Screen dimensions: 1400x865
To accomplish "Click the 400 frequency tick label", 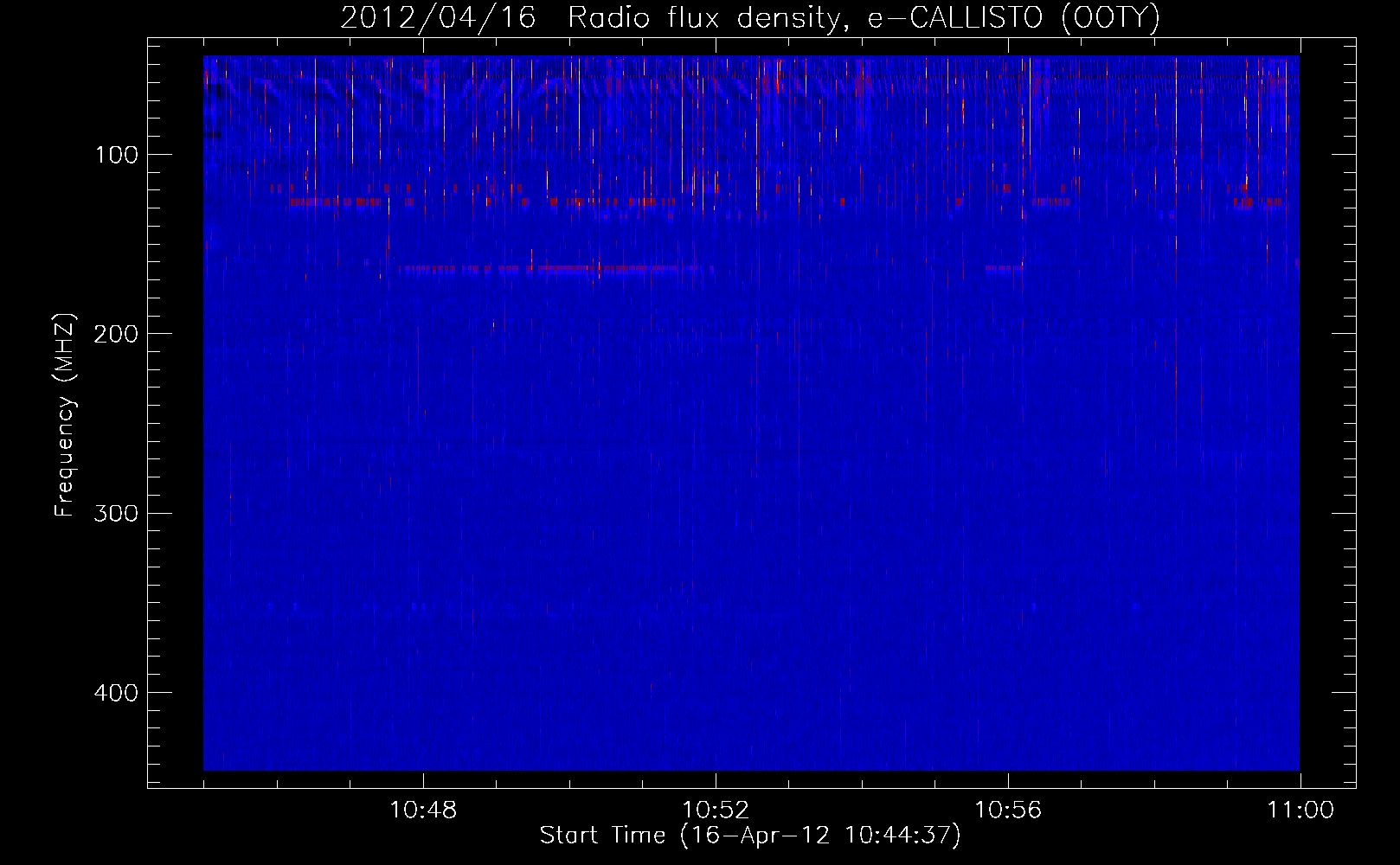I will [x=116, y=693].
